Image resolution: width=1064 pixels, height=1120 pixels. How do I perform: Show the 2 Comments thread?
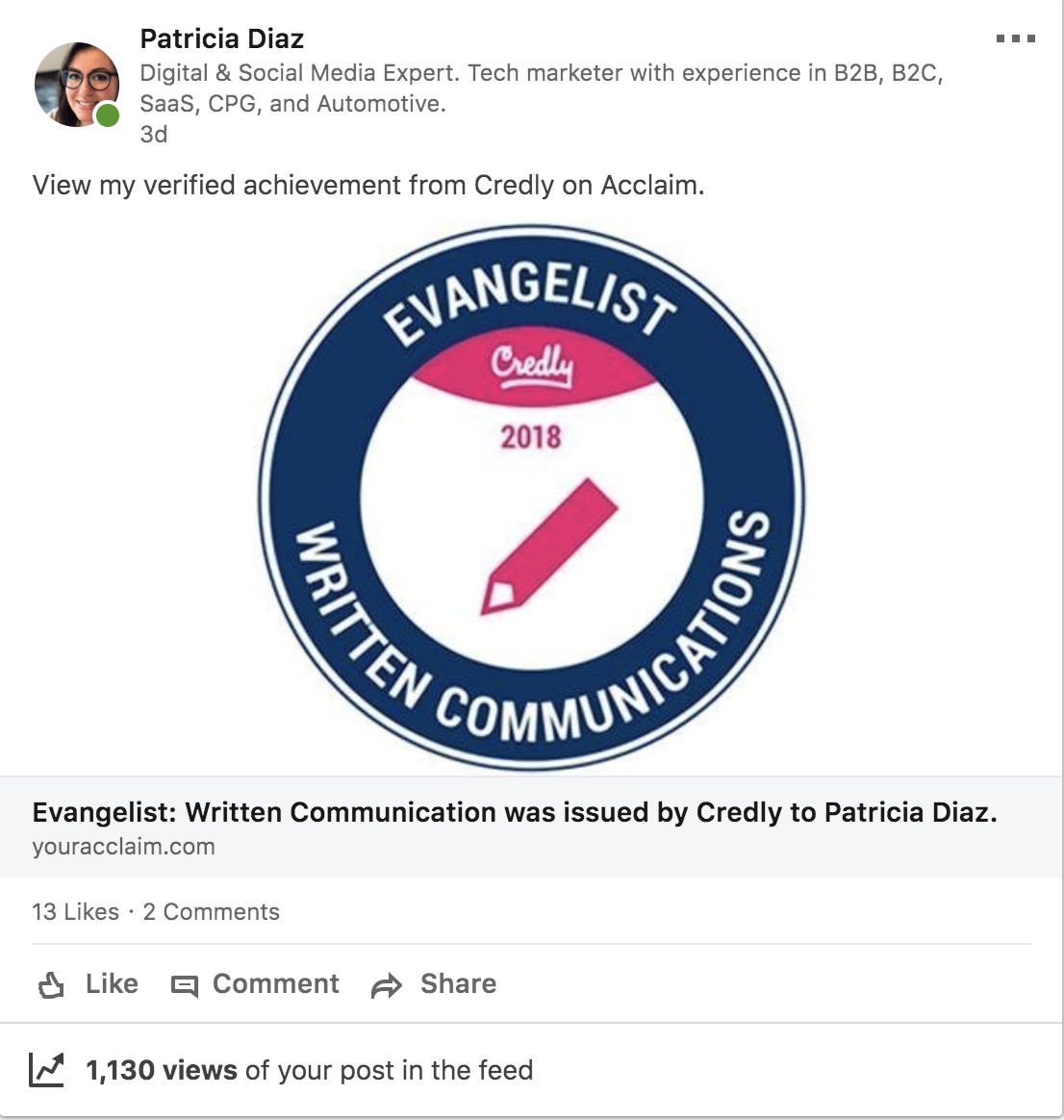(212, 911)
